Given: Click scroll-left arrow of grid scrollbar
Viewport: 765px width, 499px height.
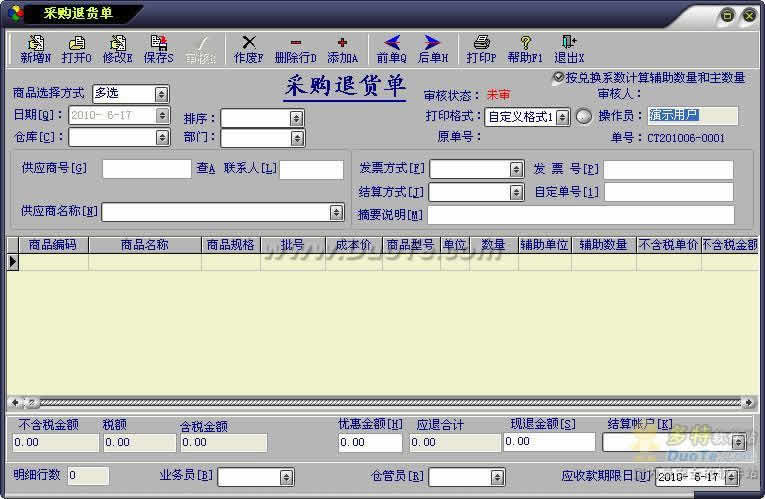Looking at the screenshot, I should coord(15,402).
